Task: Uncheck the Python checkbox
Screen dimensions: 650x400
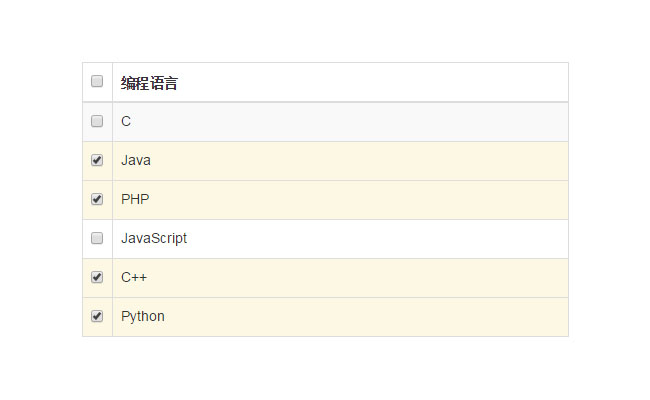Action: pyautogui.click(x=97, y=316)
